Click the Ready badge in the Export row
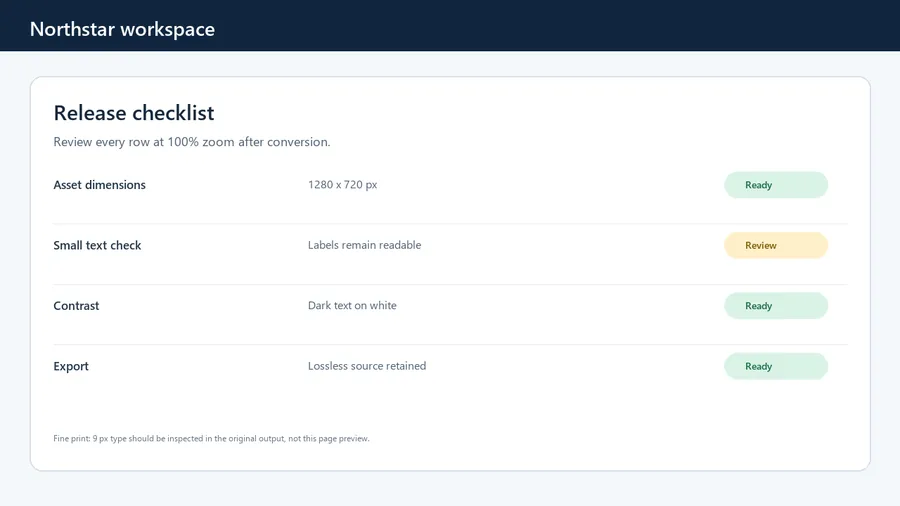Screen dimensions: 900x506 point(776,366)
